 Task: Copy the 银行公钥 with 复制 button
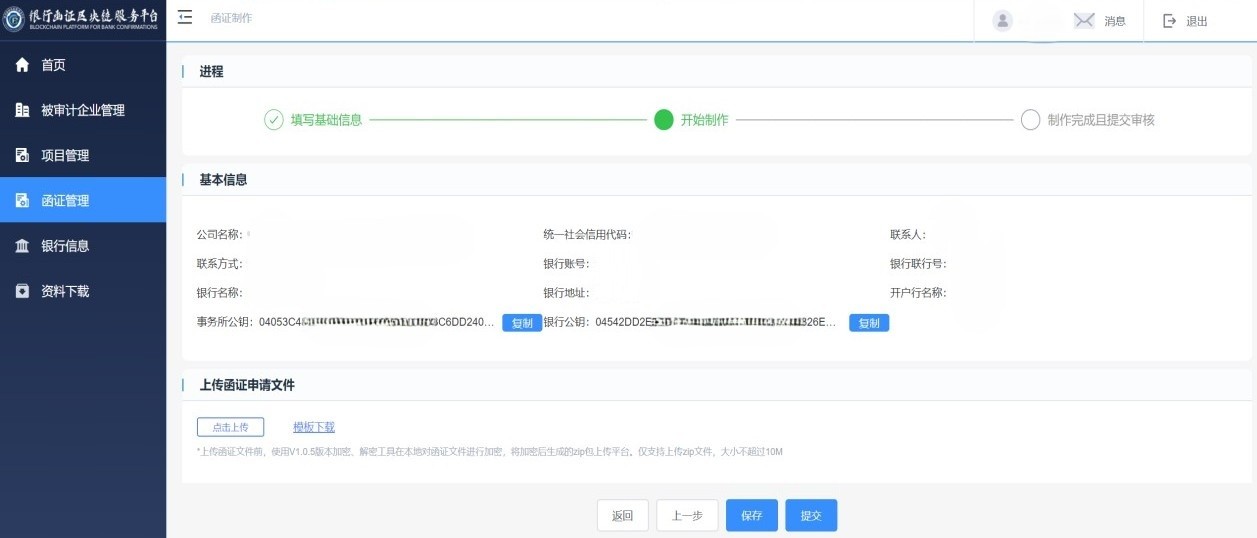click(x=869, y=323)
